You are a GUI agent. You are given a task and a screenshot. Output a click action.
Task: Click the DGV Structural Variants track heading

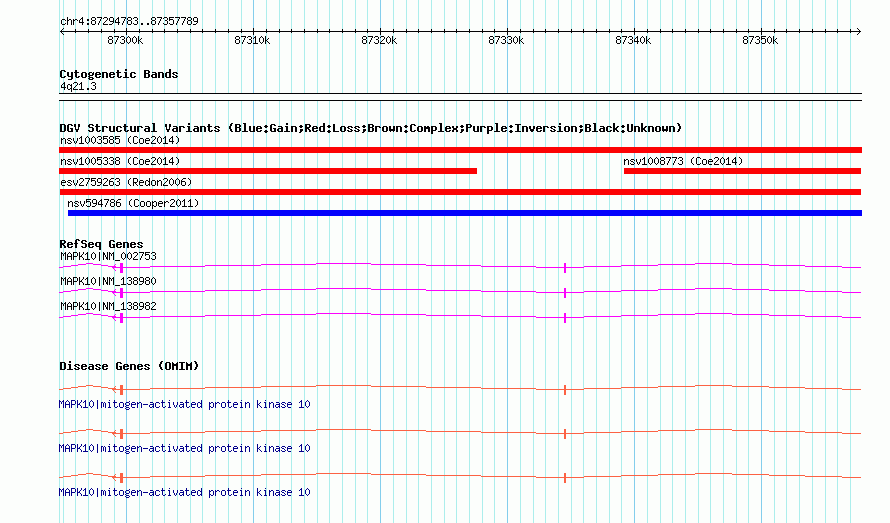(x=370, y=128)
